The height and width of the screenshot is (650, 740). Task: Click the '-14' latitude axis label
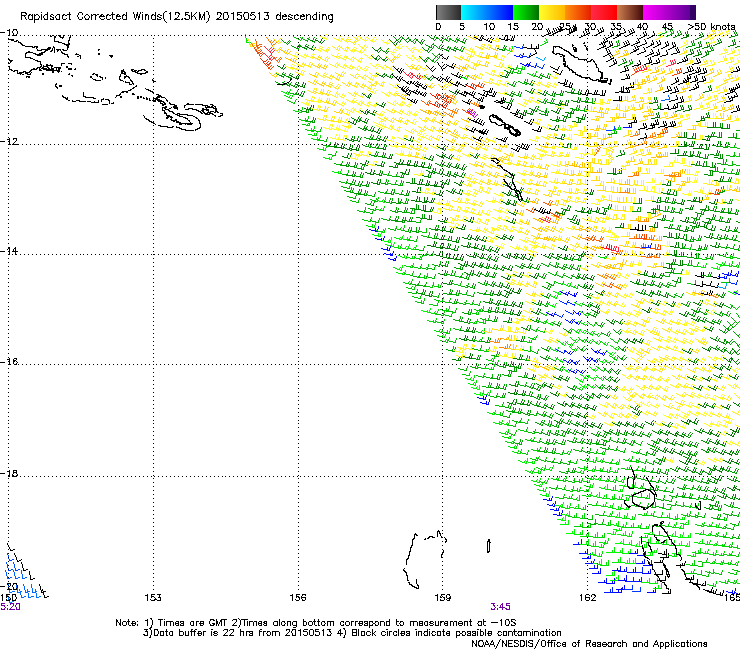click(9, 251)
